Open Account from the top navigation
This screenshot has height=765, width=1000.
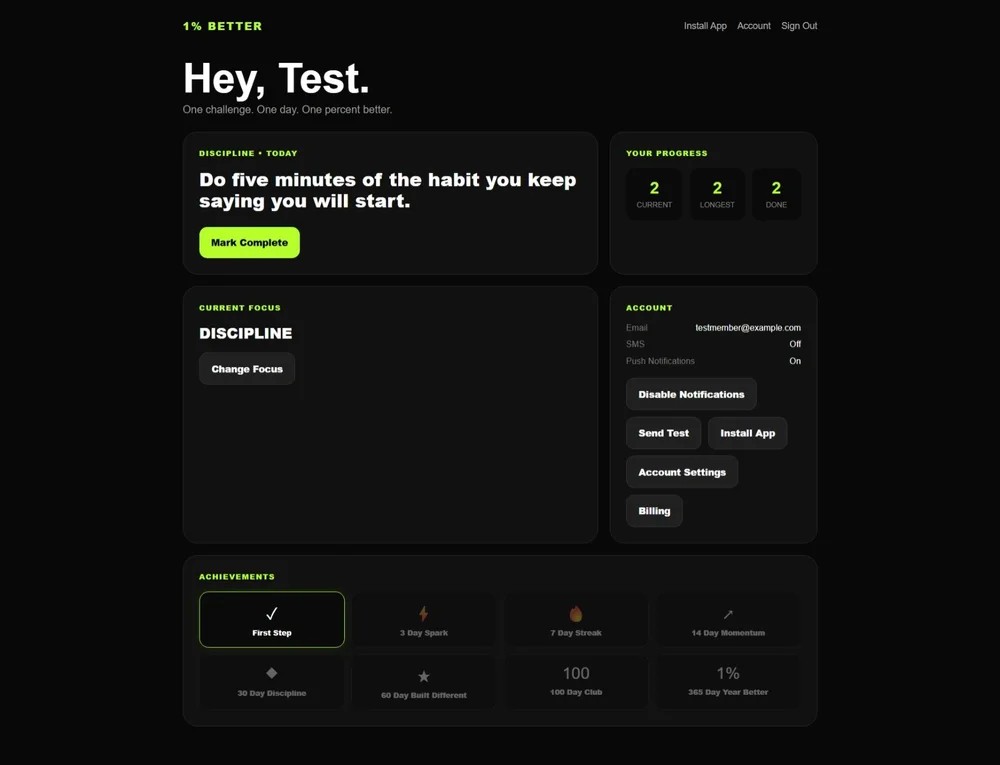[x=753, y=26]
